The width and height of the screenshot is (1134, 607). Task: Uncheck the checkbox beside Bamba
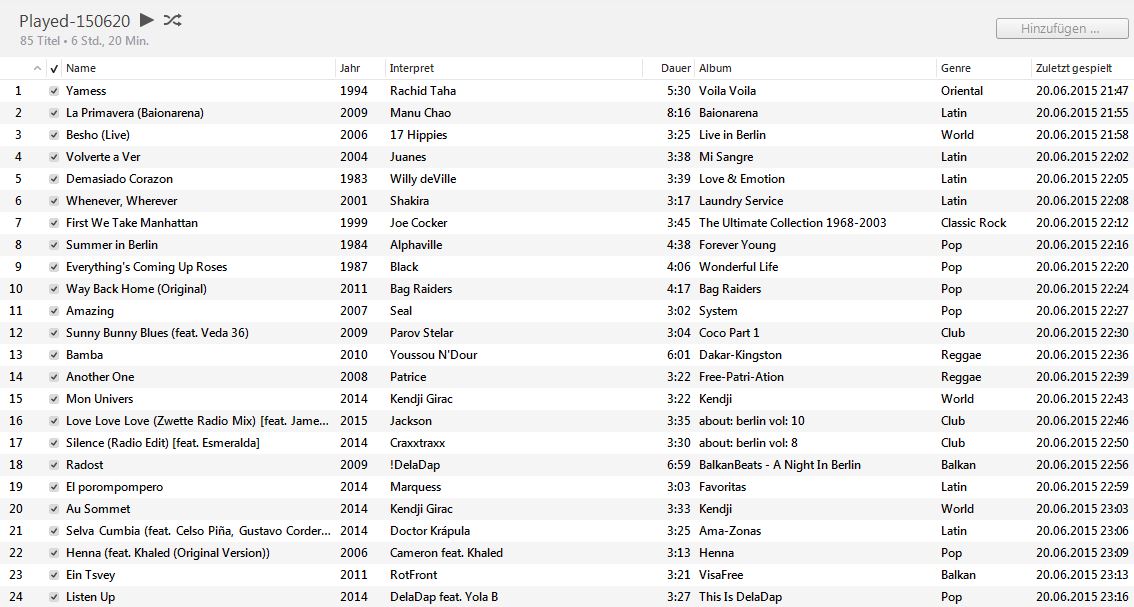pos(54,354)
